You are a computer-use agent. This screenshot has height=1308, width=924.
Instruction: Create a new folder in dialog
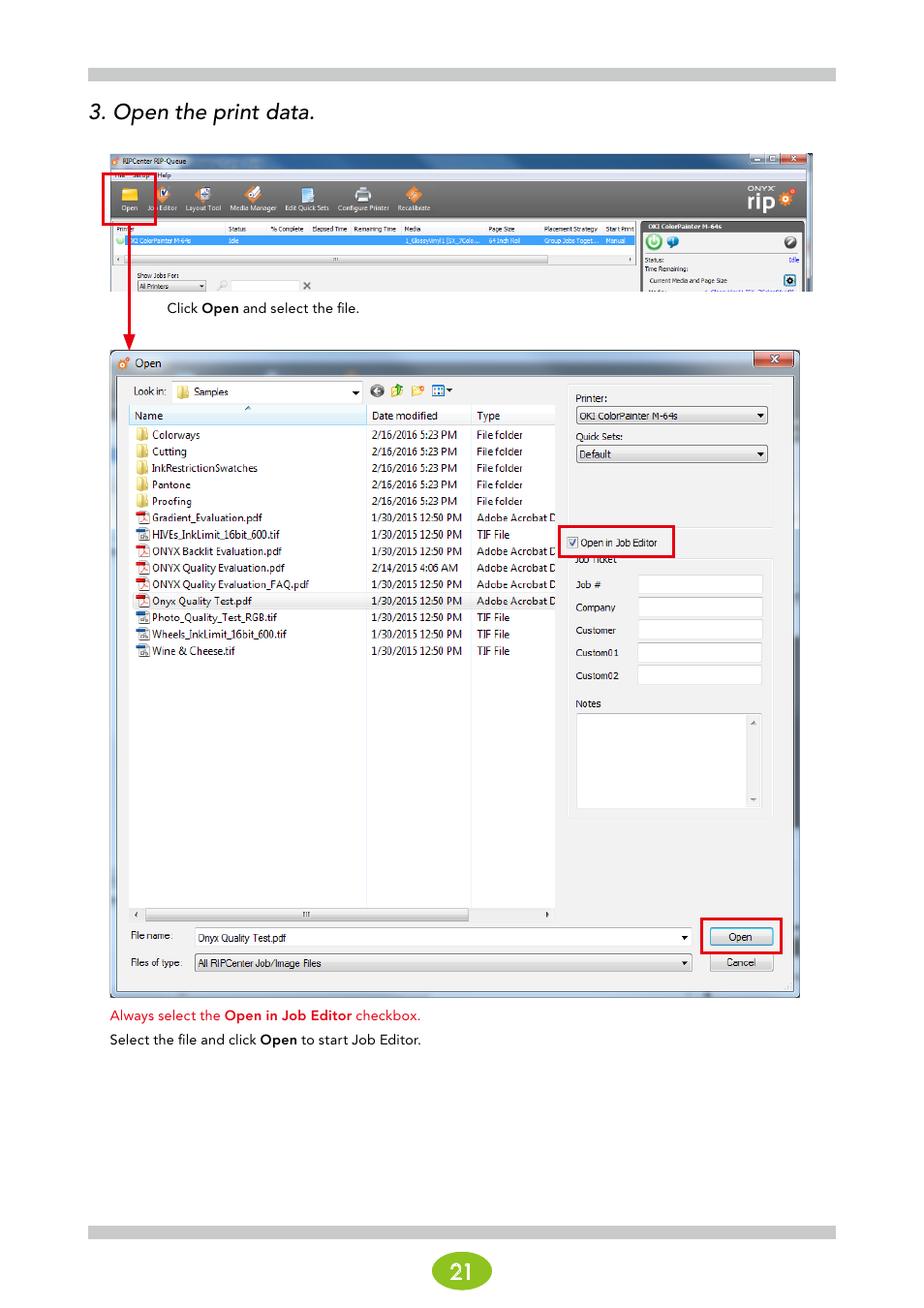417,391
